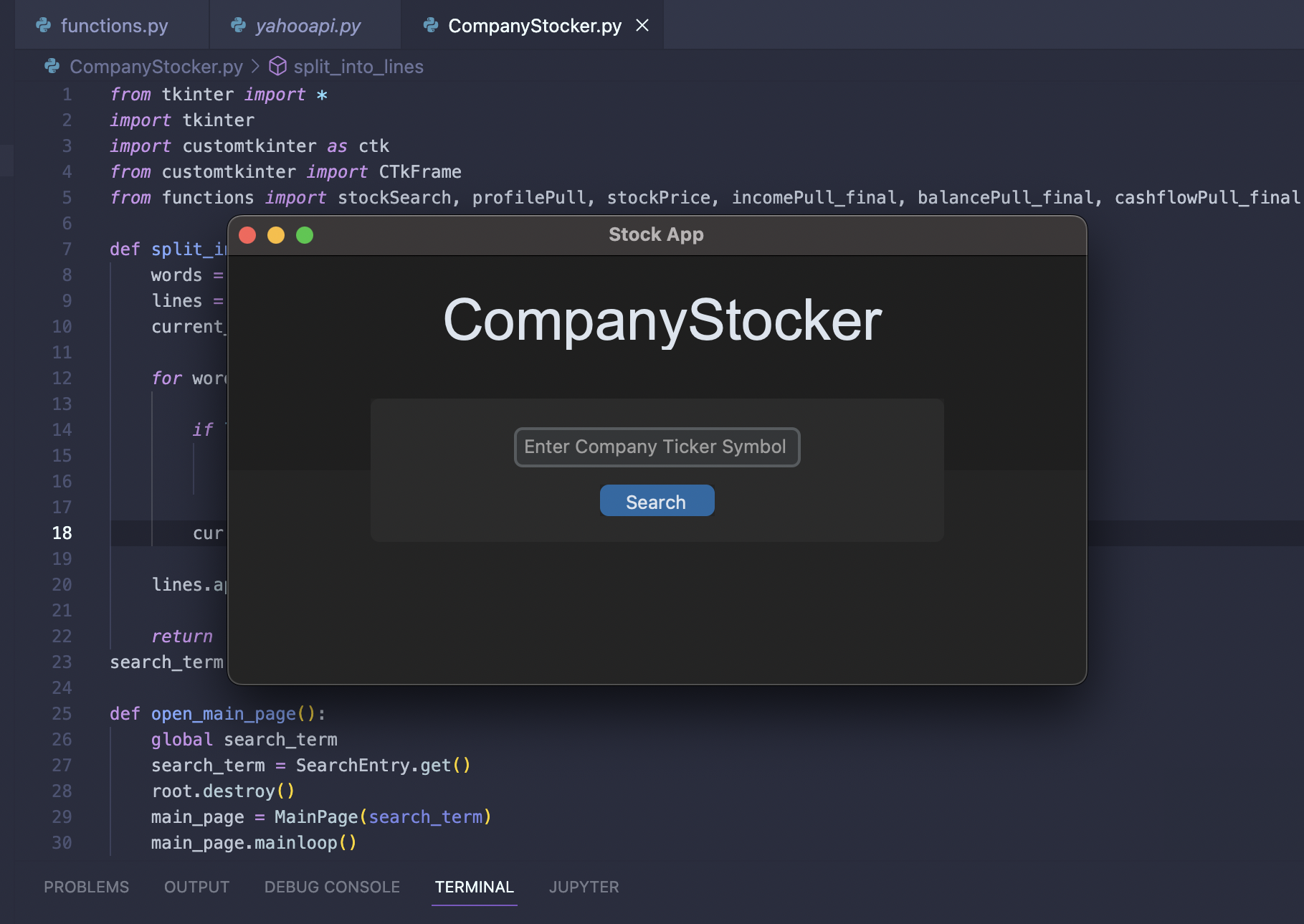
Task: Switch to the DEBUG CONSOLE panel
Action: click(x=332, y=887)
